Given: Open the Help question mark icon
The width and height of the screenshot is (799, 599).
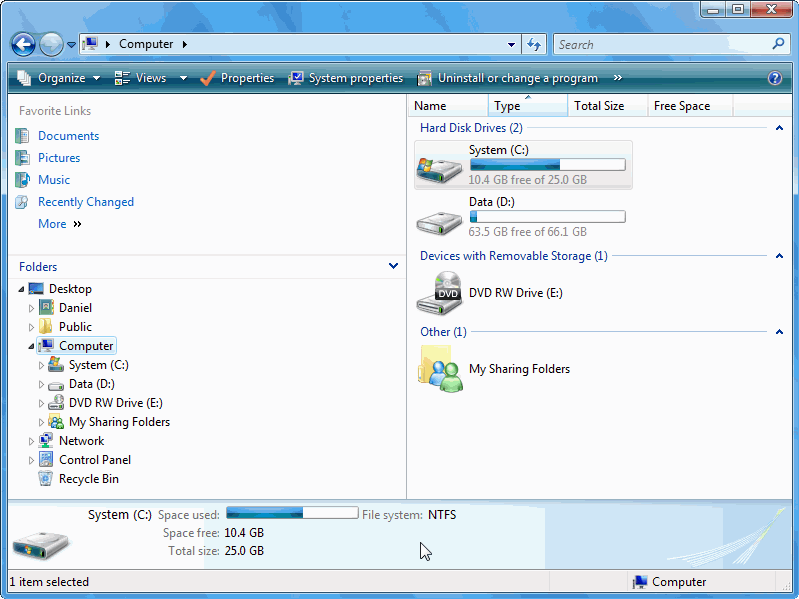Looking at the screenshot, I should click(774, 78).
